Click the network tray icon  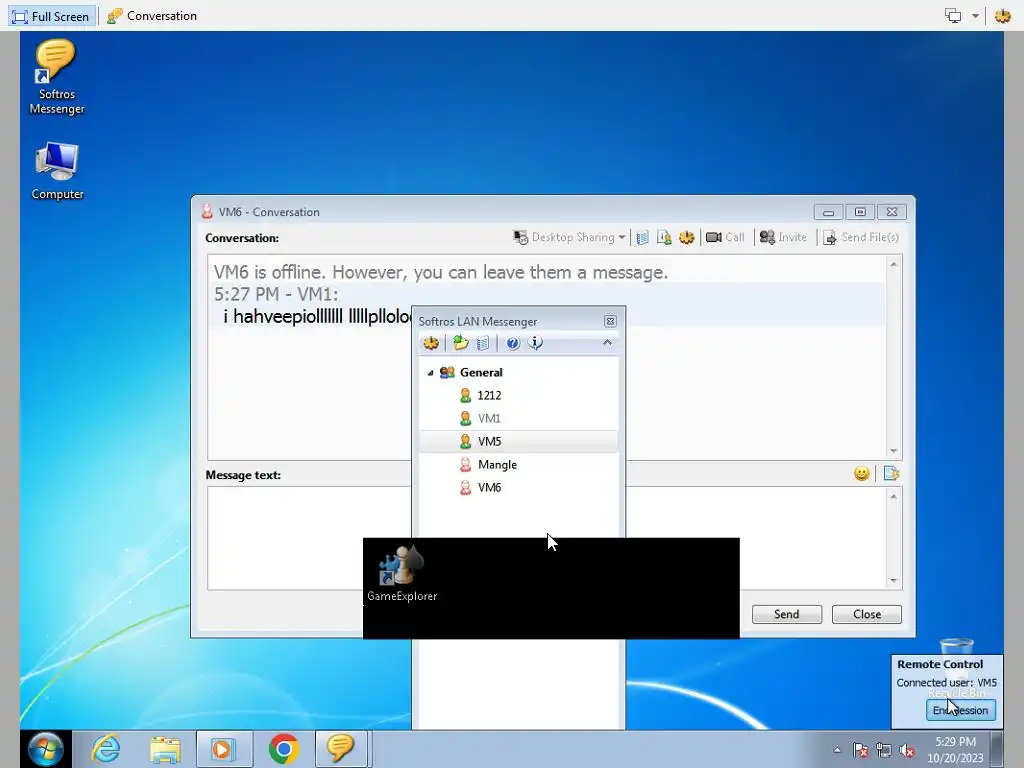(884, 750)
